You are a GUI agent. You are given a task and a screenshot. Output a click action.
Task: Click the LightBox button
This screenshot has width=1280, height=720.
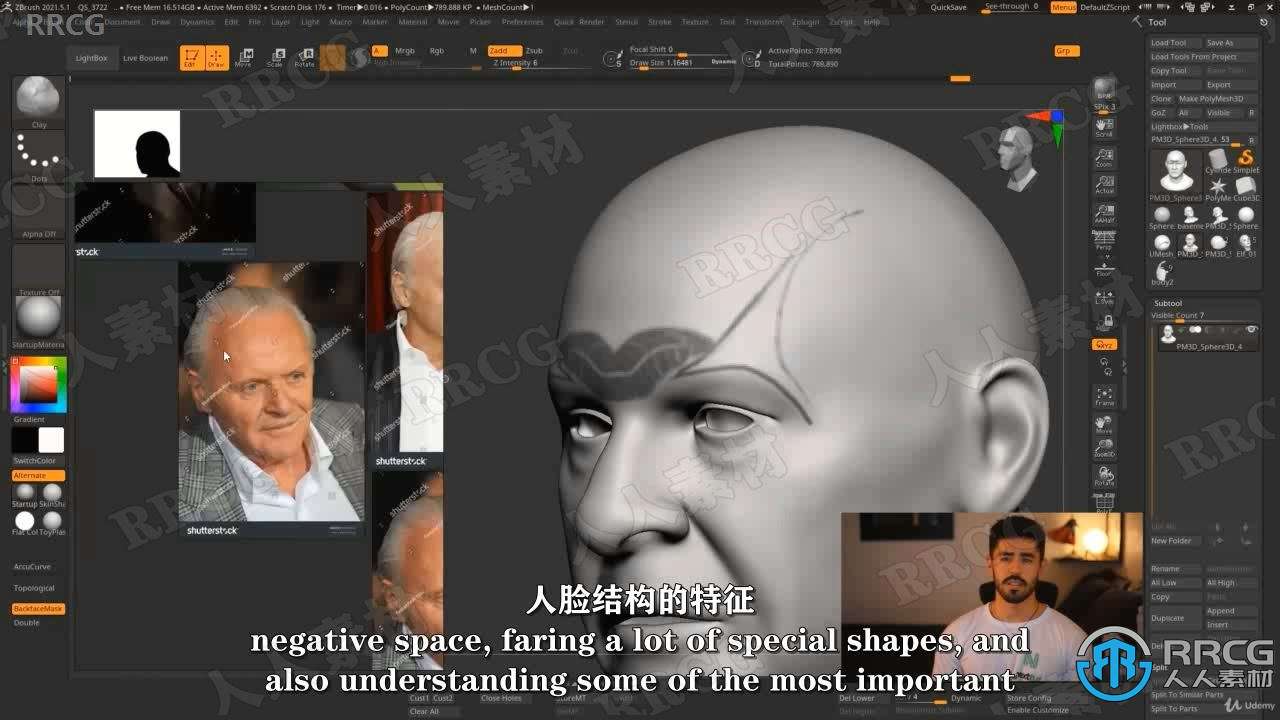click(91, 58)
